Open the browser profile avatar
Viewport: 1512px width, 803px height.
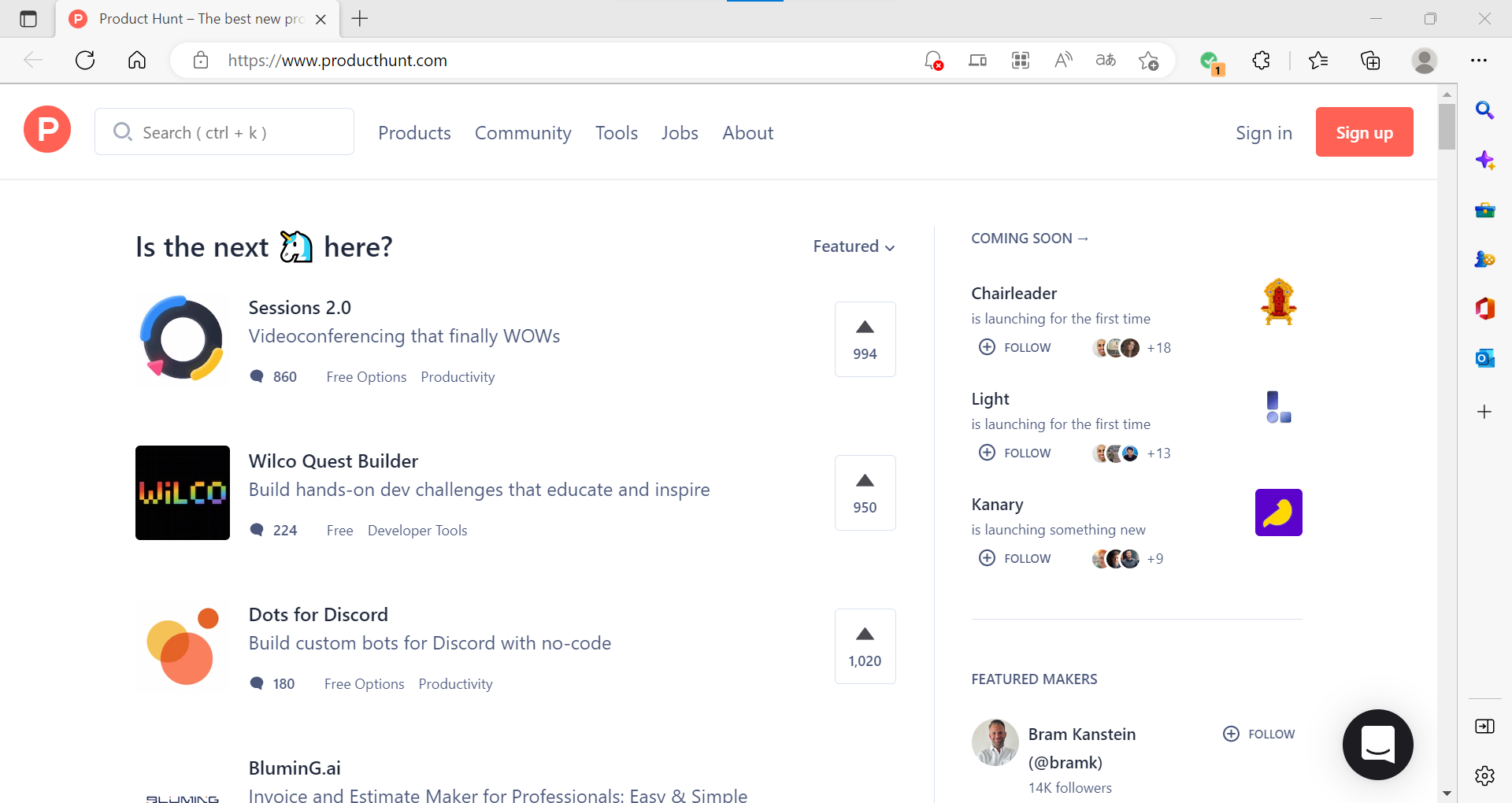[x=1424, y=60]
